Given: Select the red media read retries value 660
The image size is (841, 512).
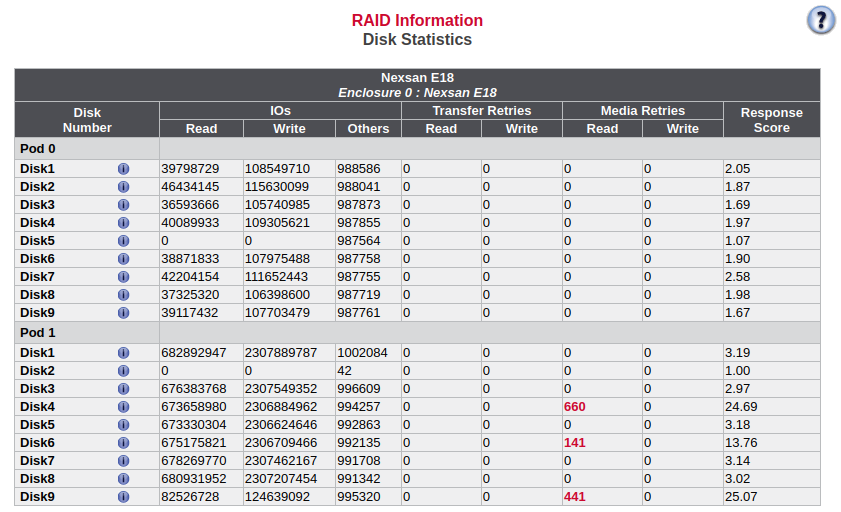Looking at the screenshot, I should pos(574,407).
